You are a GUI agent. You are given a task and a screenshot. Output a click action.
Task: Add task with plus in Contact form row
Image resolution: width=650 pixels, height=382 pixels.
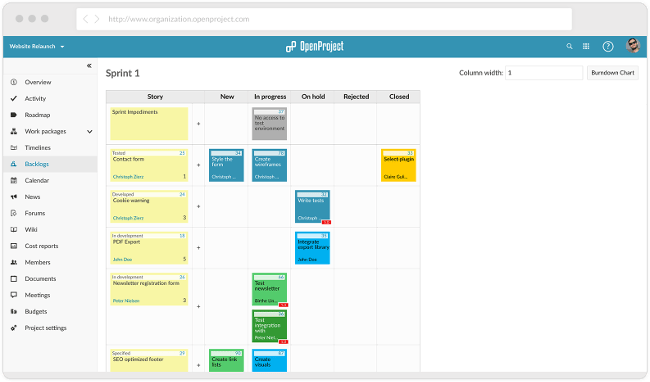pyautogui.click(x=199, y=165)
